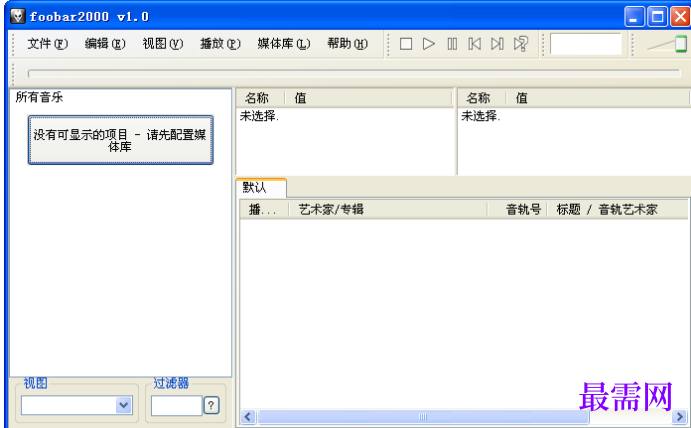Screen dimensions: 691x428
Task: Click 未选择. text in the right properties panel
Action: coord(480,116)
